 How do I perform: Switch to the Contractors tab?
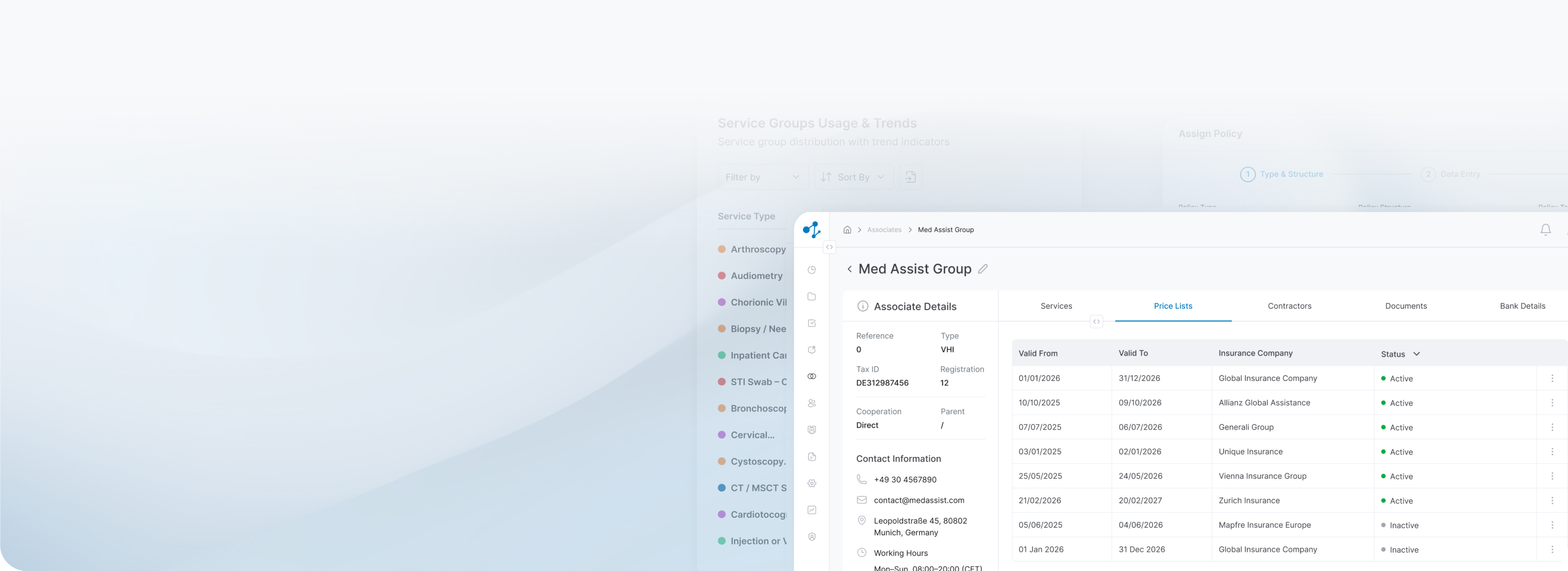[x=1289, y=306]
